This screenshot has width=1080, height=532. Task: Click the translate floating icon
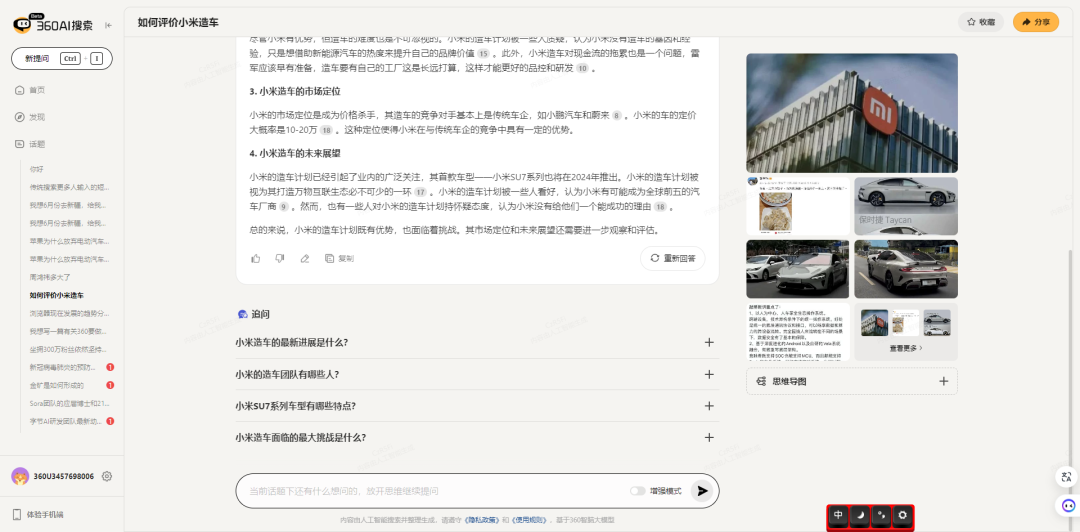(x=1066, y=477)
